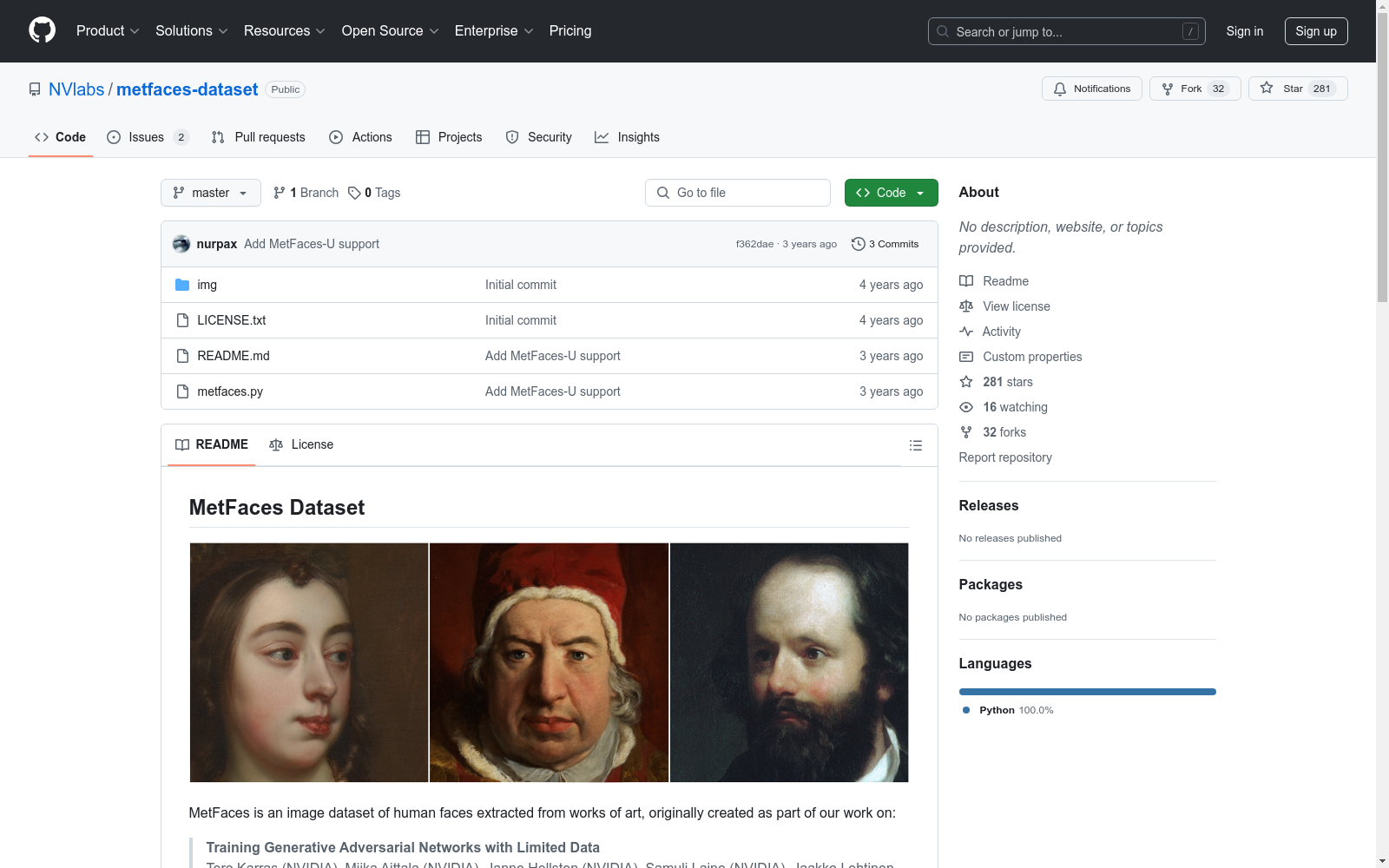Click the README.md file icon

coord(182,356)
